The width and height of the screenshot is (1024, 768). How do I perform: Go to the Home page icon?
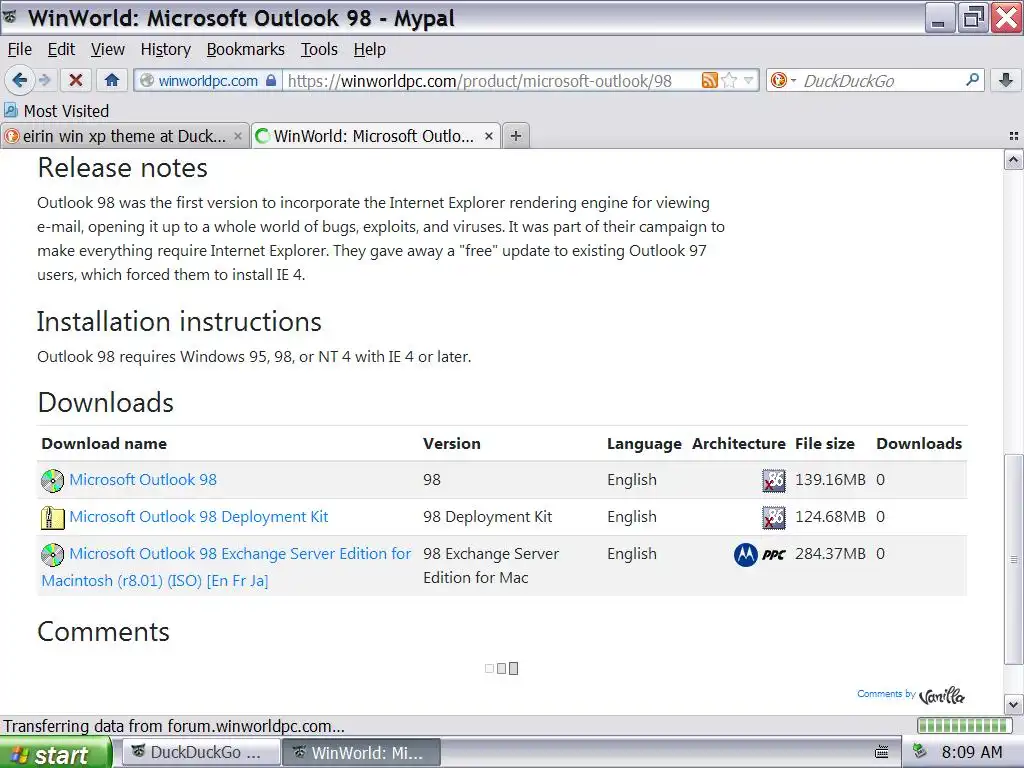click(x=112, y=80)
